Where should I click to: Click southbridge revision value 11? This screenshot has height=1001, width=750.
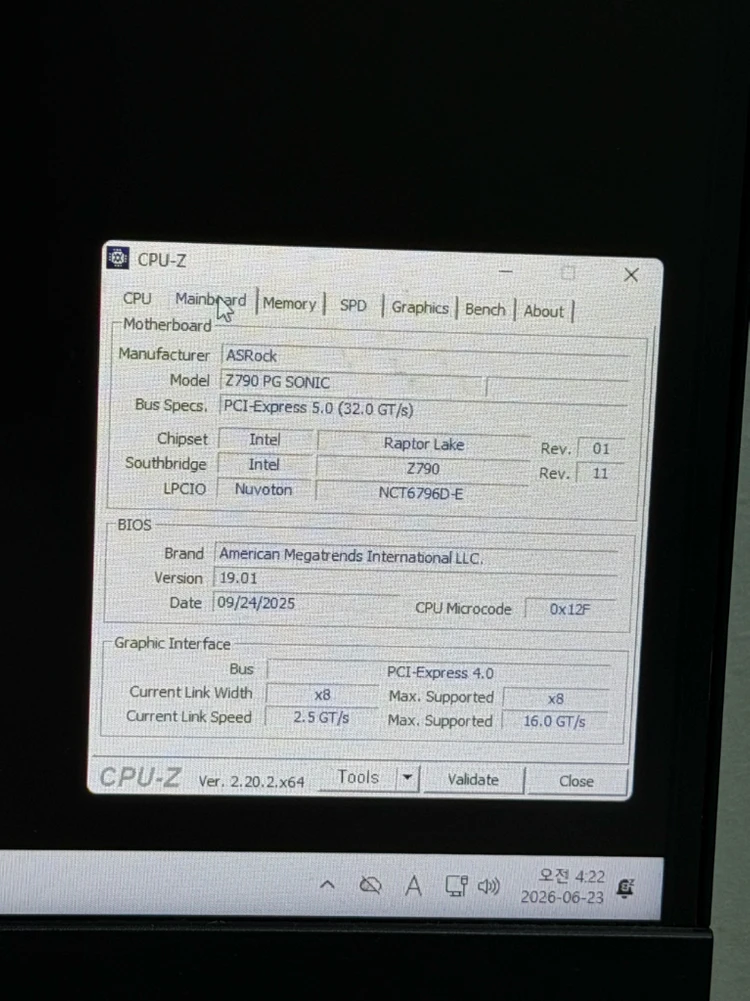[x=600, y=474]
